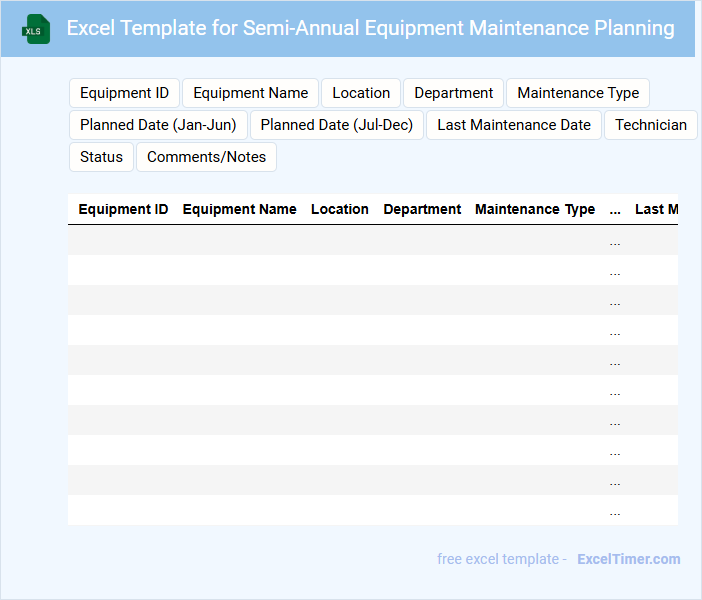This screenshot has width=702, height=600.
Task: Select the Location column header
Action: pyautogui.click(x=339, y=209)
